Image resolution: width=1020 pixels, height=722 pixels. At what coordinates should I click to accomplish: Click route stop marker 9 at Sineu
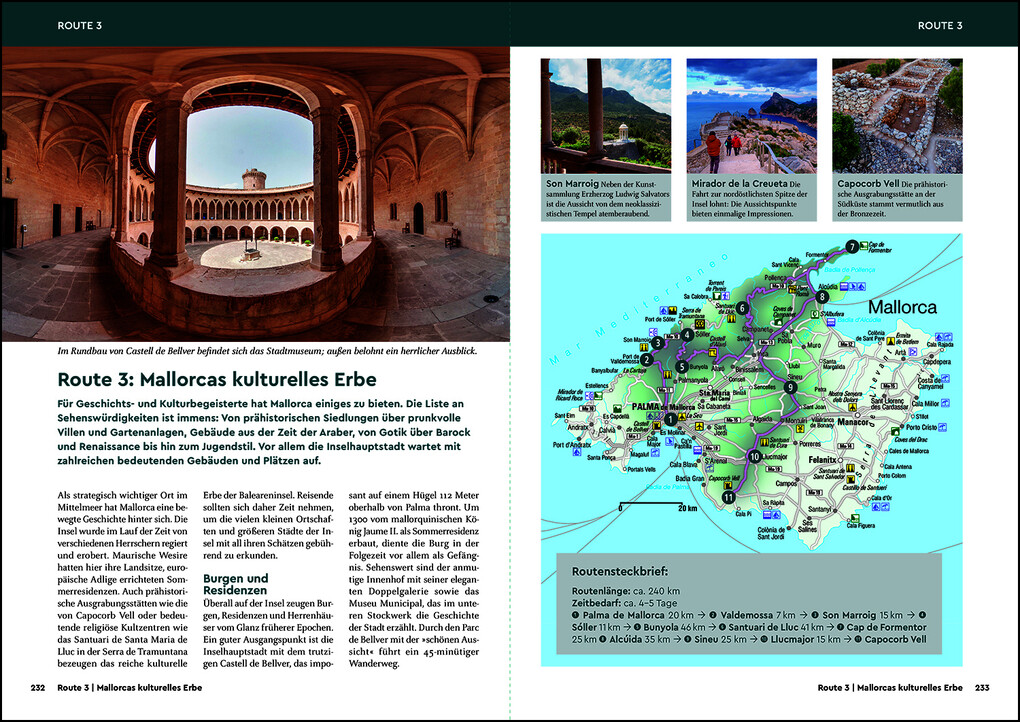790,387
